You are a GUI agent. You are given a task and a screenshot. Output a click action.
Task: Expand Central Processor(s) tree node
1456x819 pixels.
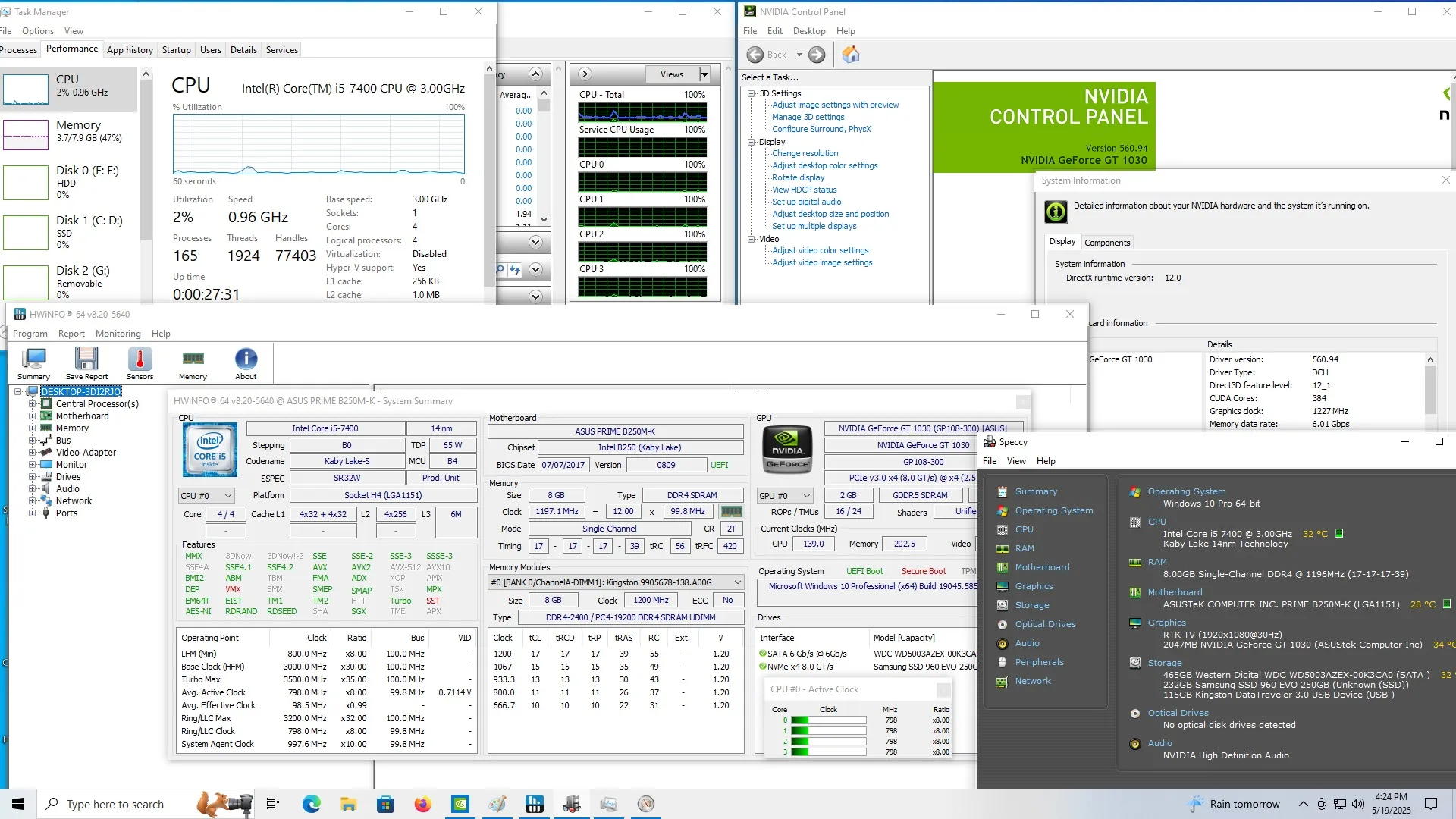tap(33, 404)
